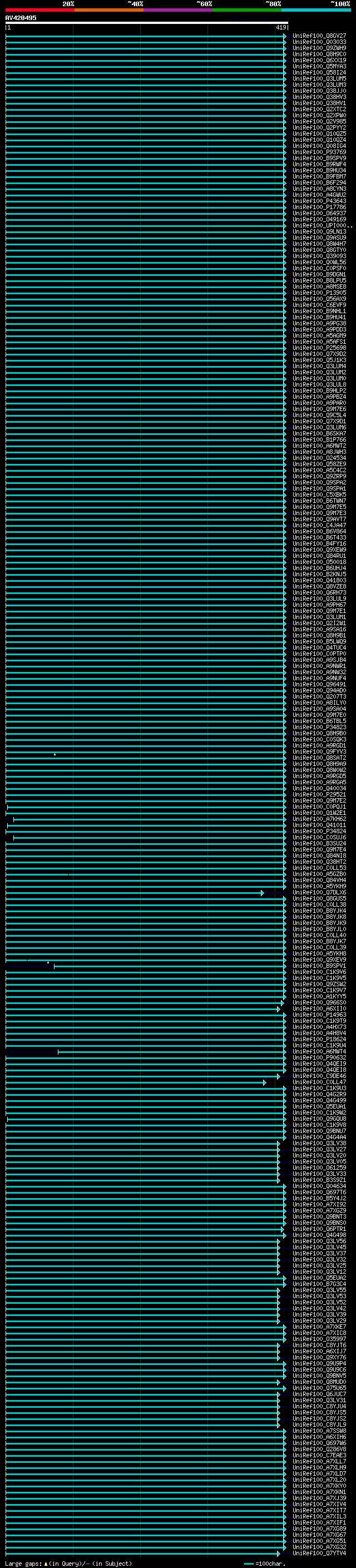Select hit label UniRef100_Q8GUS5
This screenshot has height=1568, width=356.
coord(319,898)
